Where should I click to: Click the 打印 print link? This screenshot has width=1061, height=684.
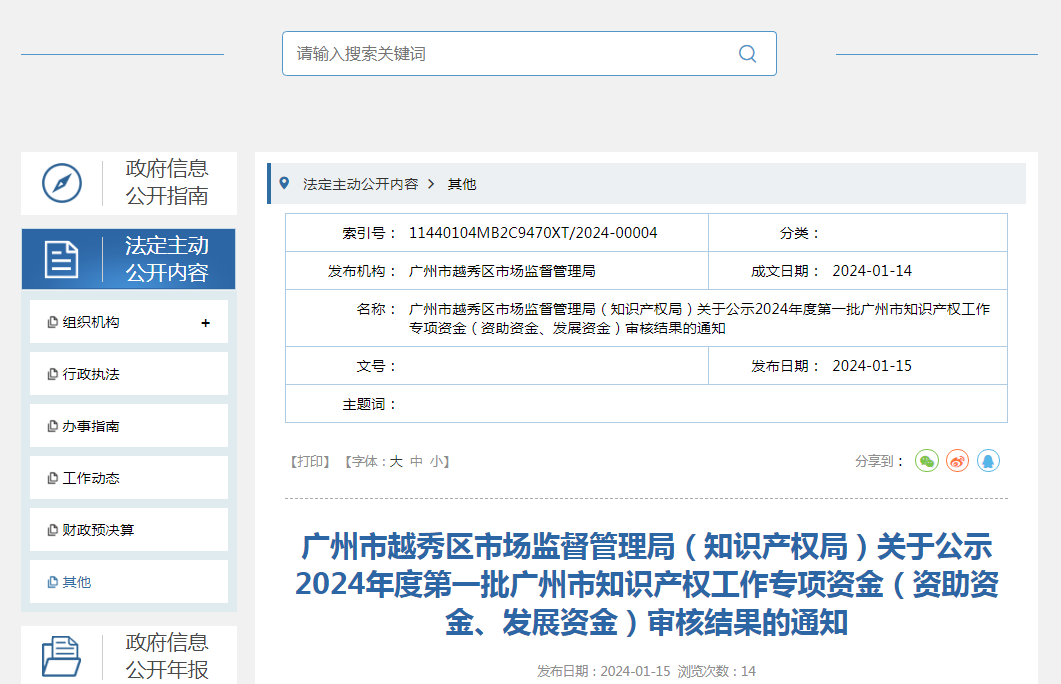tap(310, 461)
